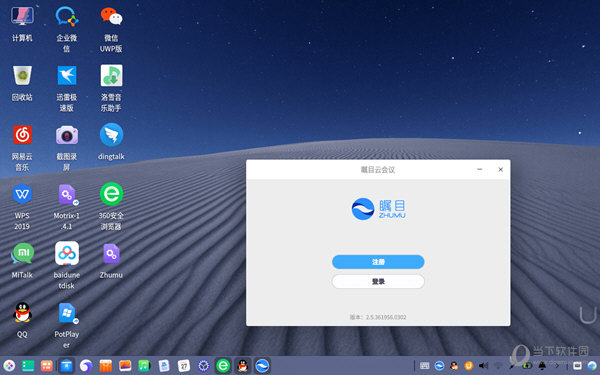Open the image viewer icon in taskbar

125,366
